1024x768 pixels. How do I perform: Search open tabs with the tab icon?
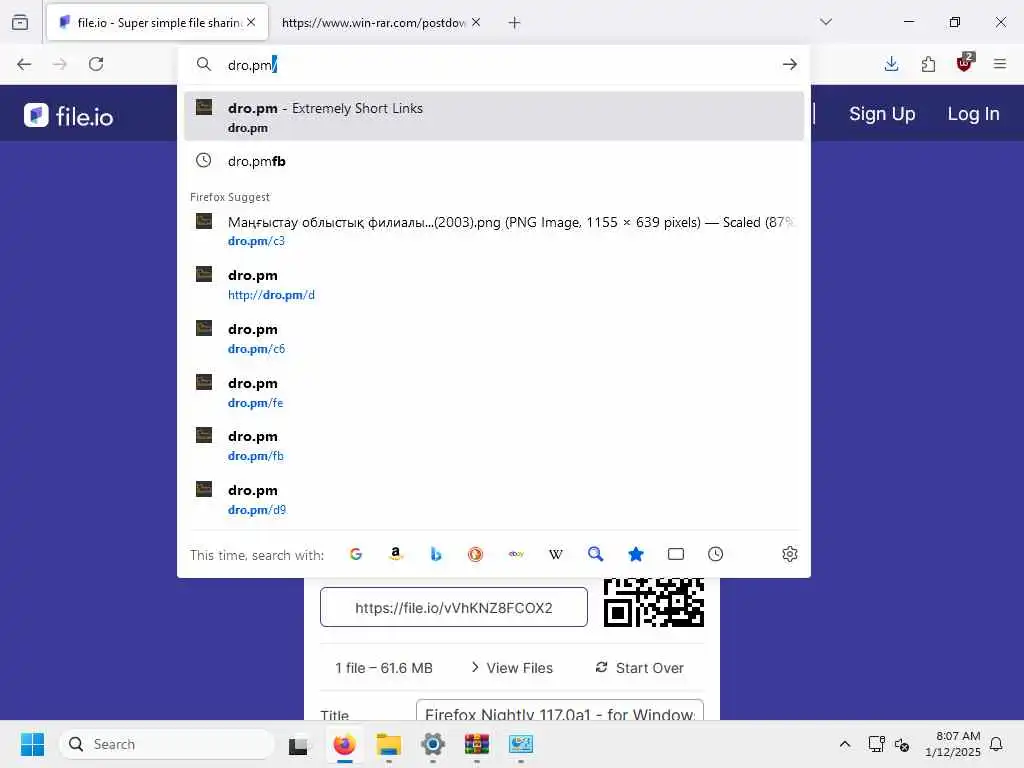pyautogui.click(x=676, y=554)
